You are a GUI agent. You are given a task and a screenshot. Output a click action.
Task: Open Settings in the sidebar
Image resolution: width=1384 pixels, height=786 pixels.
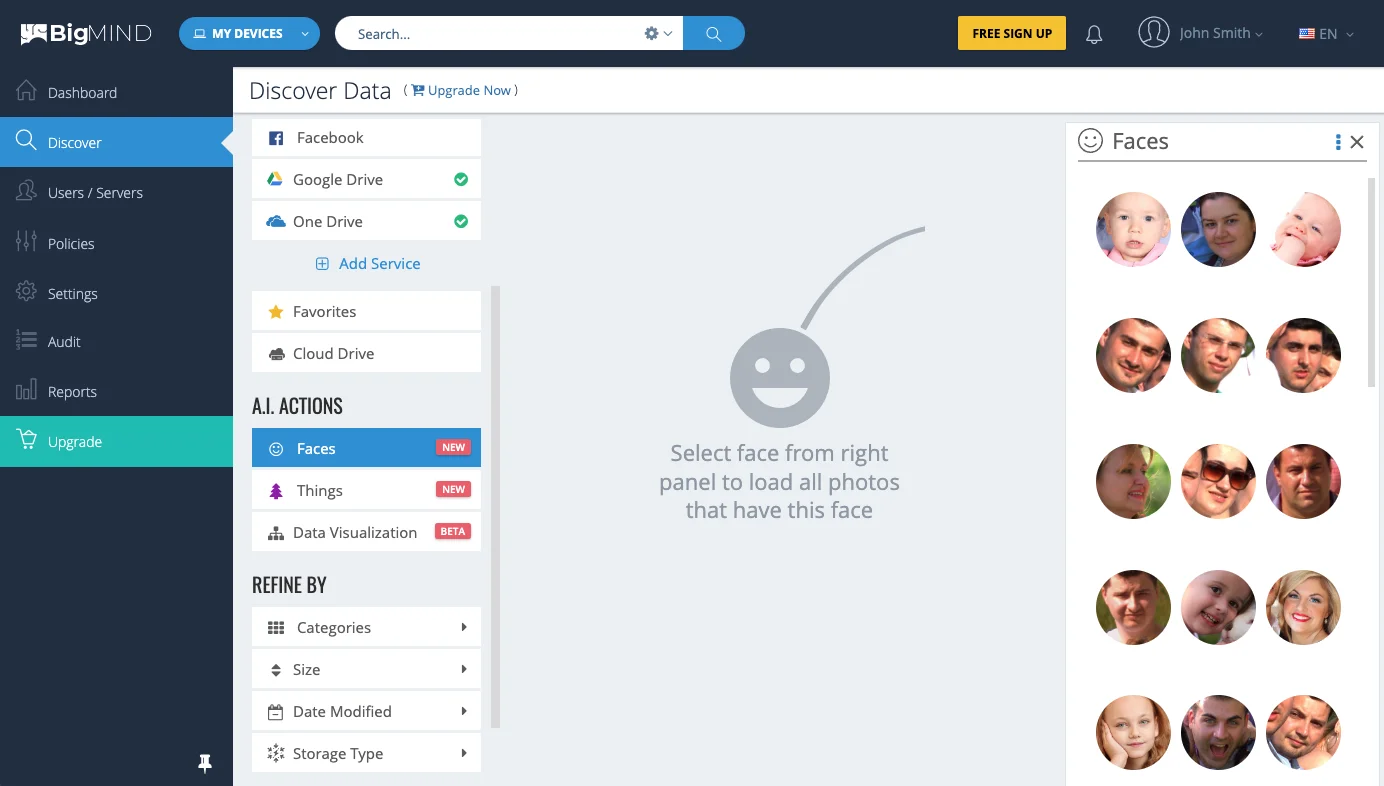[116, 293]
